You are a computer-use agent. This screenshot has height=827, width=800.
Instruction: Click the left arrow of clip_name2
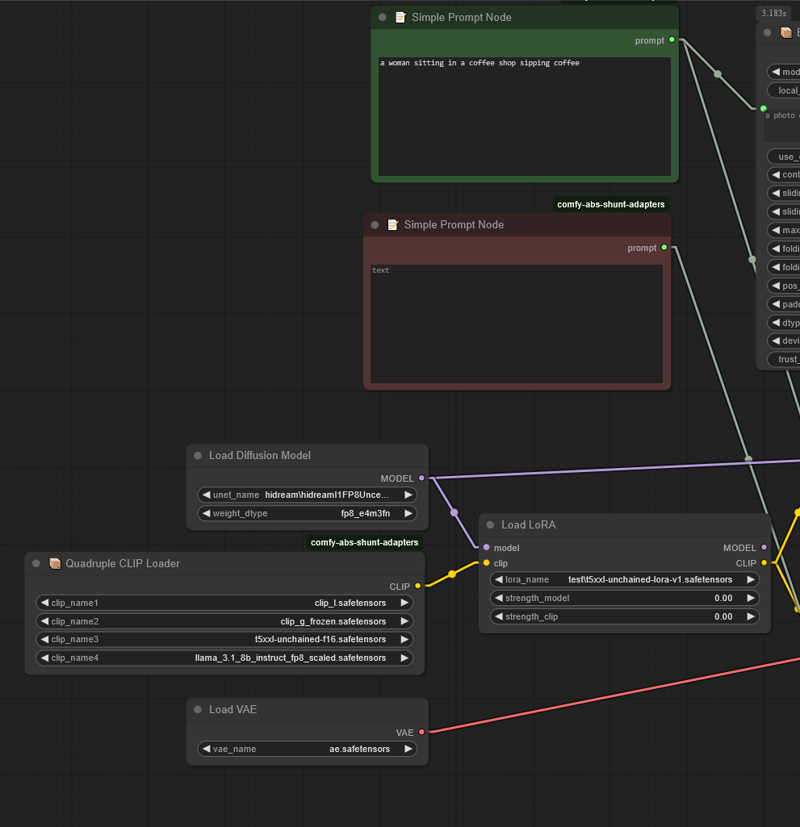coord(44,621)
